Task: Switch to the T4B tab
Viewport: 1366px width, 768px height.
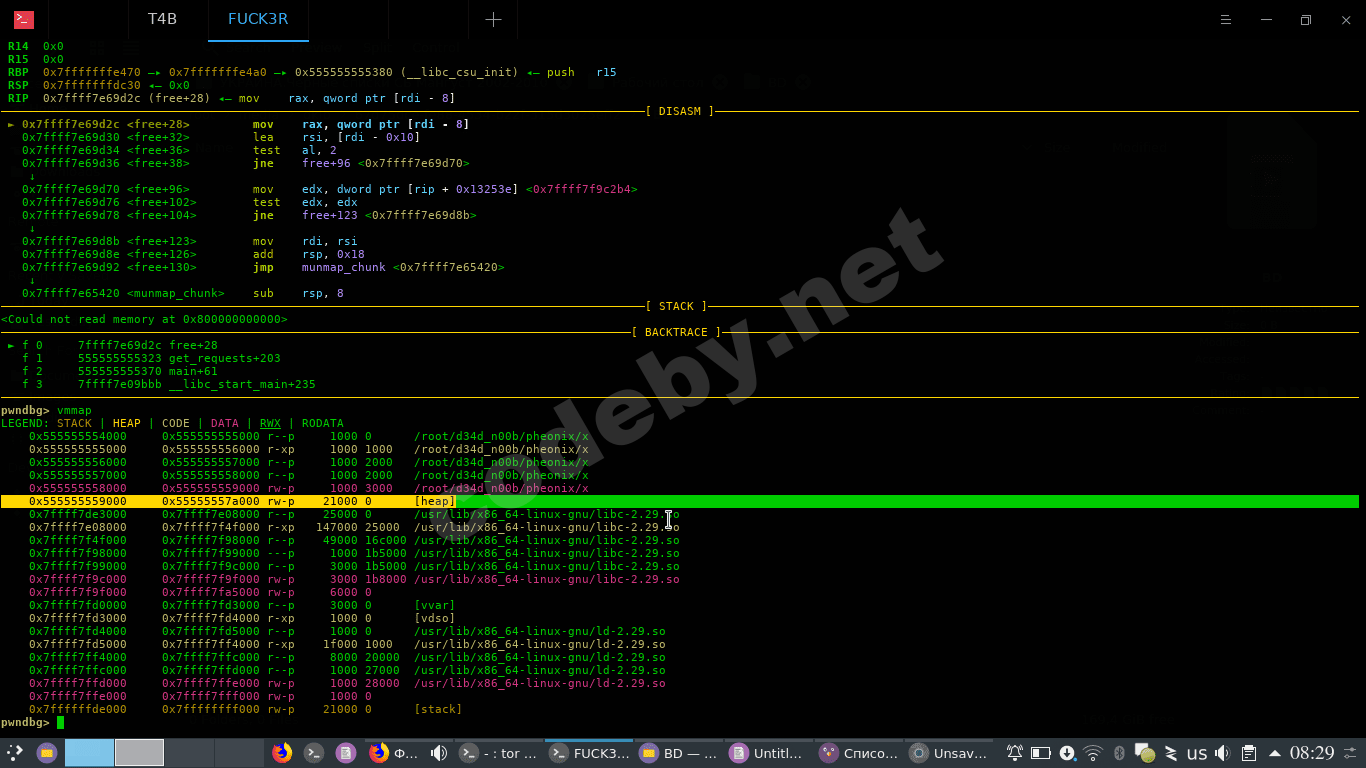Action: 162,20
